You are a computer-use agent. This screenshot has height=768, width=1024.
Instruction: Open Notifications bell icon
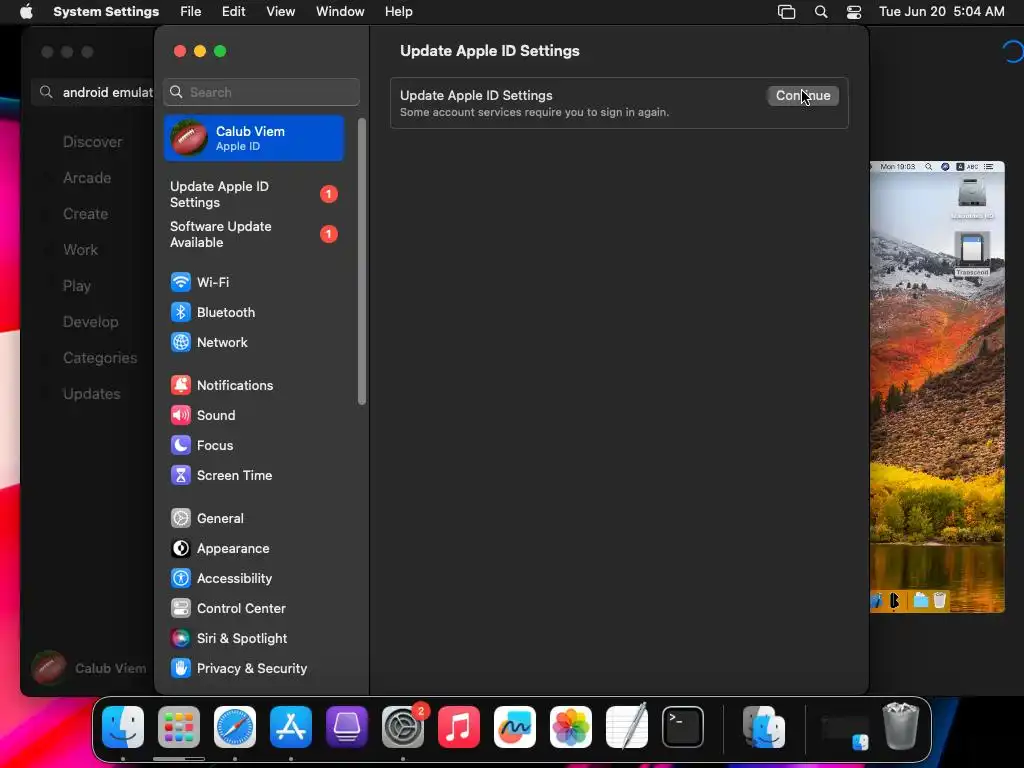[x=181, y=385]
